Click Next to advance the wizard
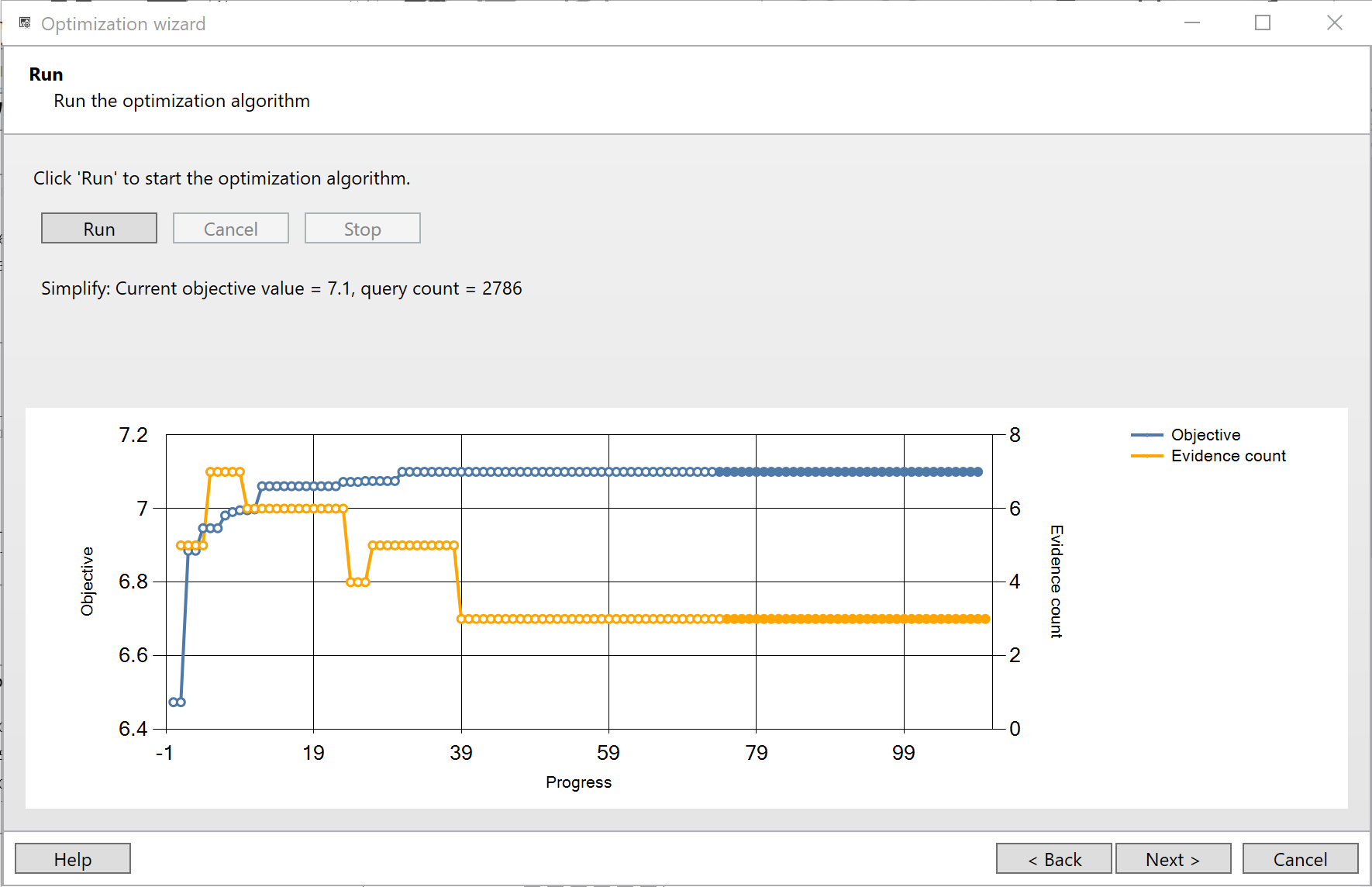Image resolution: width=1372 pixels, height=887 pixels. coord(1173,858)
